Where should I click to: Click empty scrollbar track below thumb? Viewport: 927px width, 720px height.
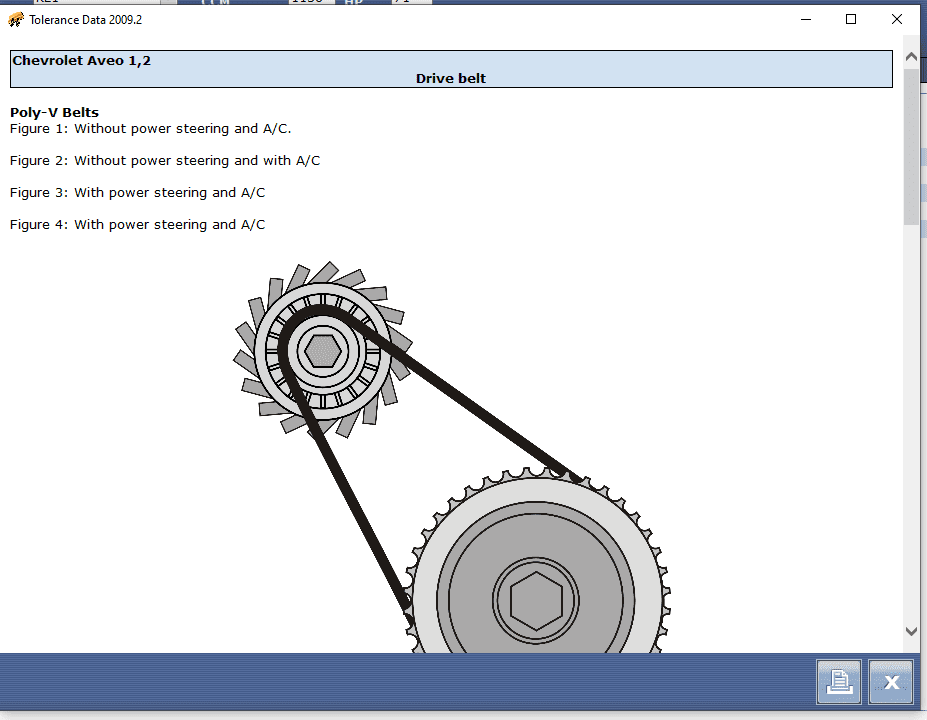(x=911, y=420)
